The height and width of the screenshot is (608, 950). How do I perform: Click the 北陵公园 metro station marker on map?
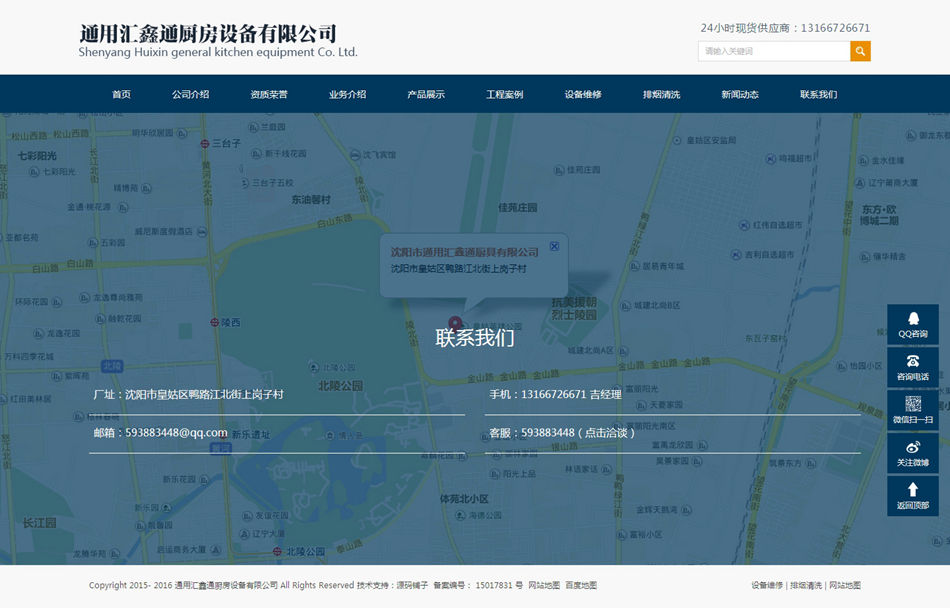[x=277, y=551]
